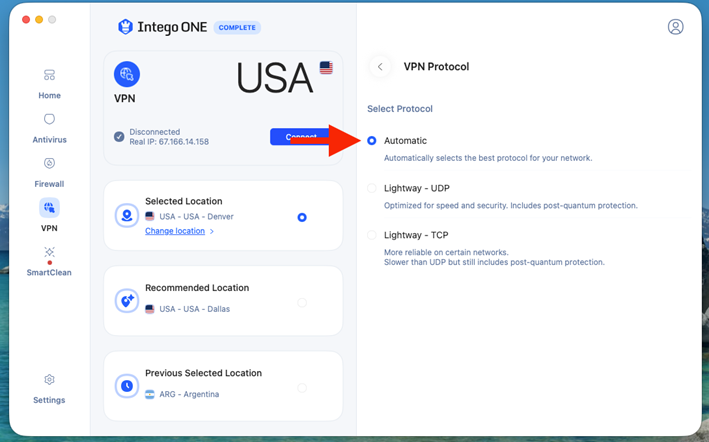Click the ARG - Argentina text
Viewport: 709px width, 442px height.
(x=189, y=395)
